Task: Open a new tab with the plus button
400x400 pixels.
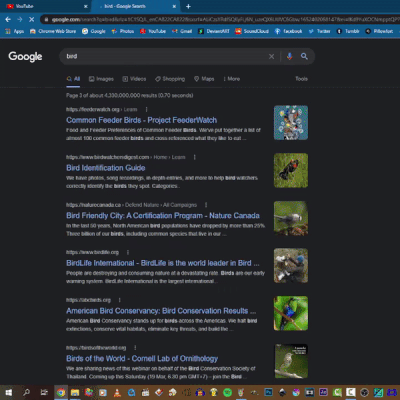Action: [188, 6]
